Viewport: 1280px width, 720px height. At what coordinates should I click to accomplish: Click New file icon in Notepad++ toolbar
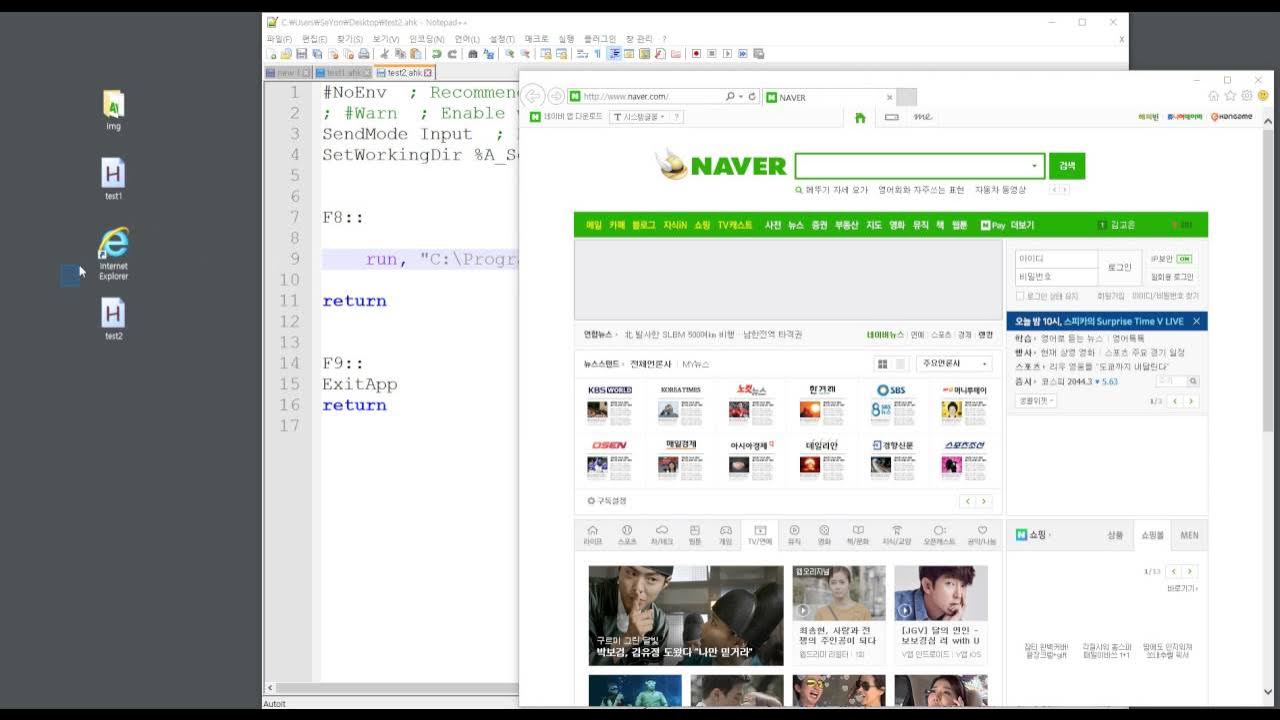click(x=271, y=54)
